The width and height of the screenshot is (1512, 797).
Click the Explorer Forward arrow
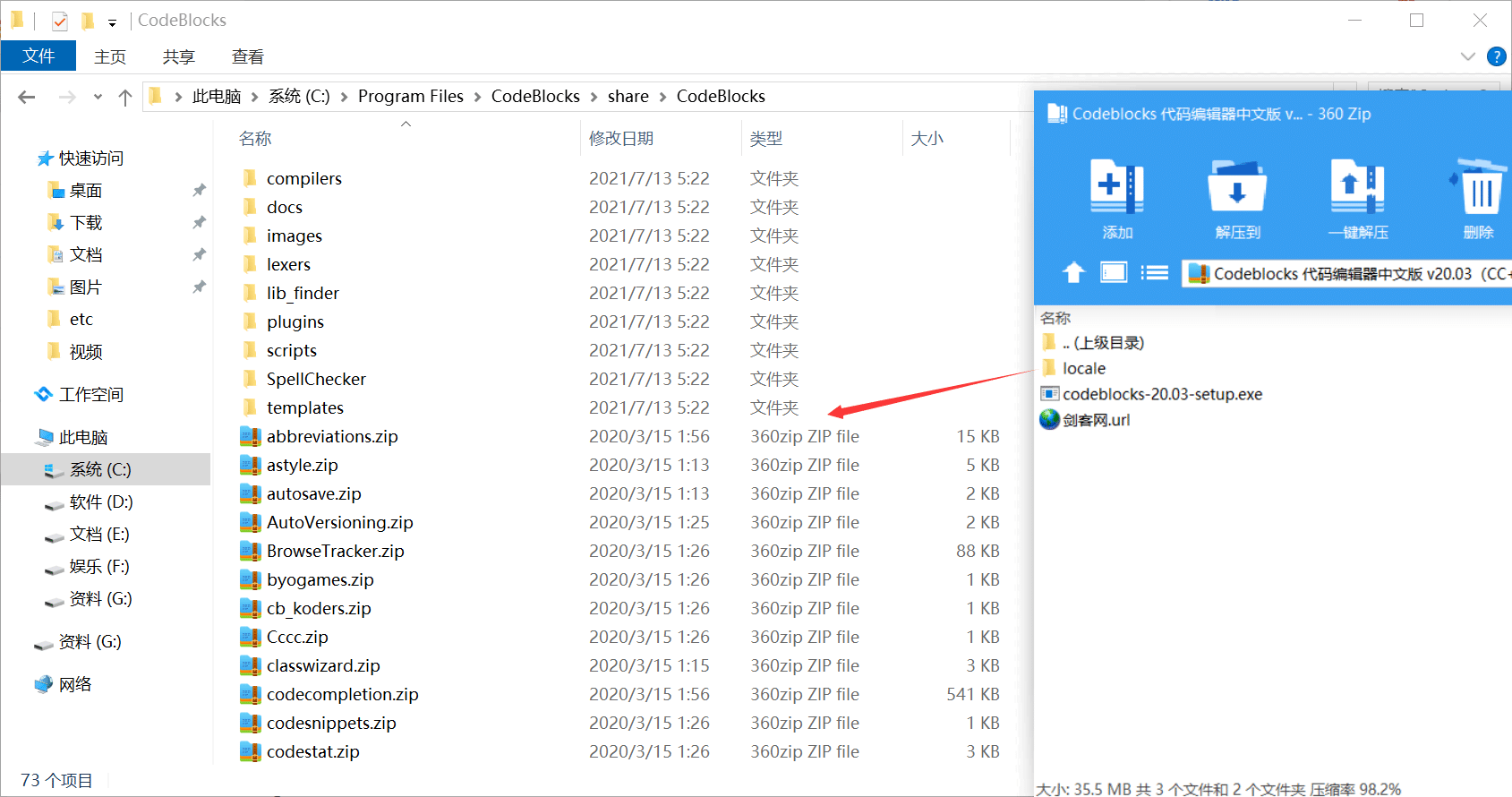coord(67,97)
